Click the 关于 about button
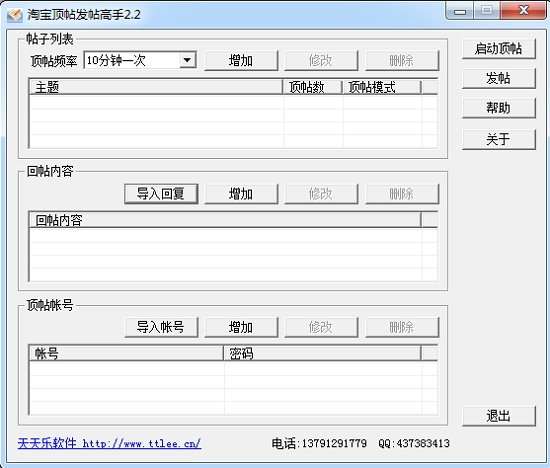 pos(498,139)
